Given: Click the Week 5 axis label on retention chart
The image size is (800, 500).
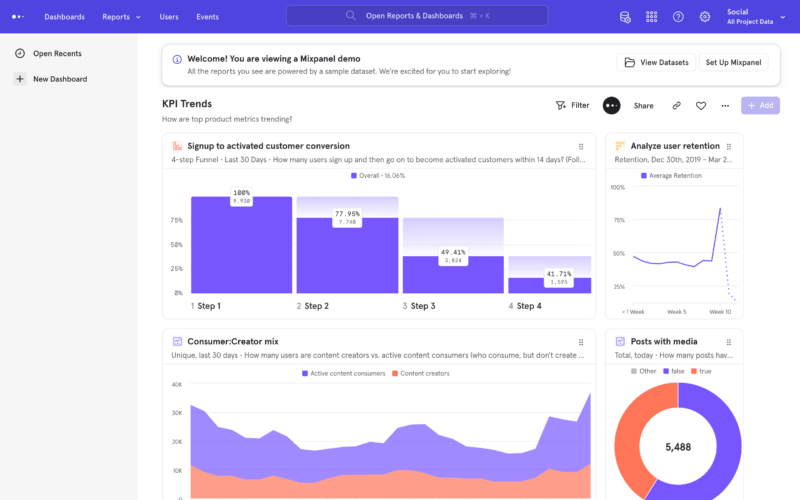Looking at the screenshot, I should coord(677,312).
